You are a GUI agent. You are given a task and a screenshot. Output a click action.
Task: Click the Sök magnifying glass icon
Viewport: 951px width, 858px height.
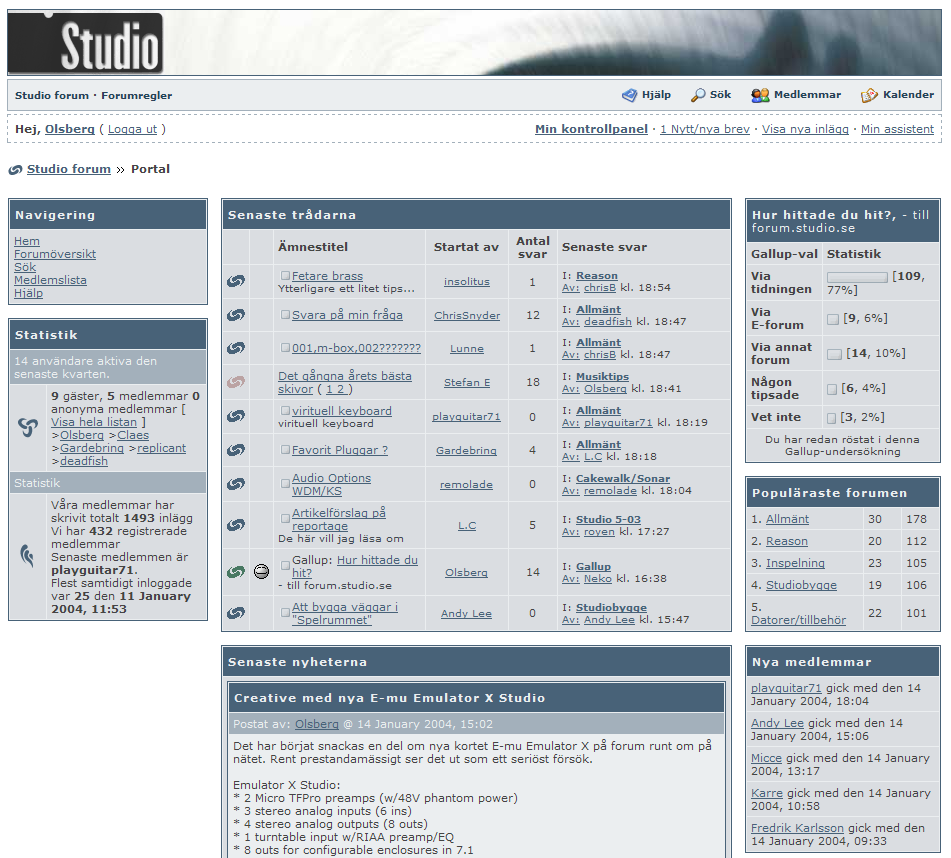click(698, 95)
